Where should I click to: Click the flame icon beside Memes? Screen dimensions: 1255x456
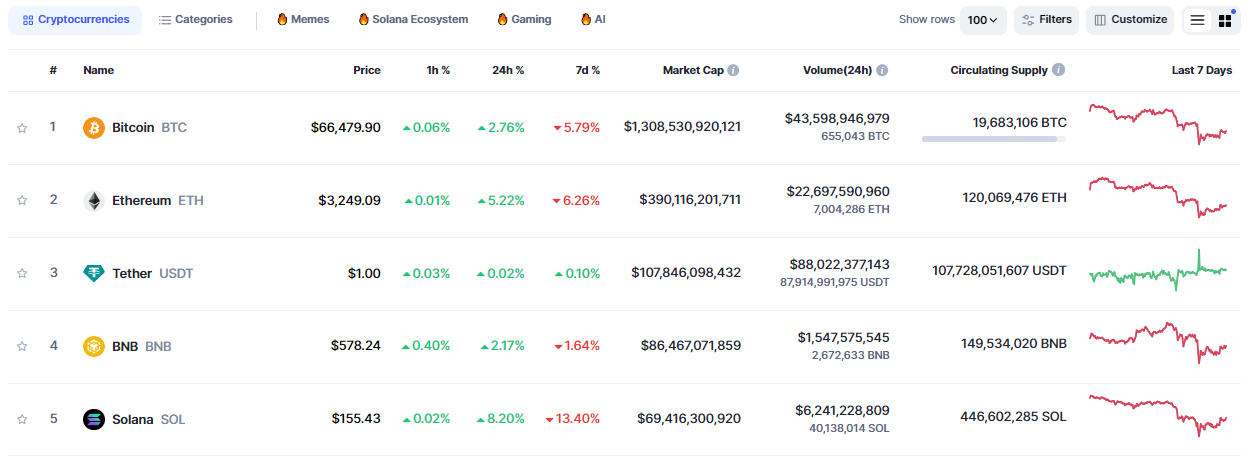point(282,19)
